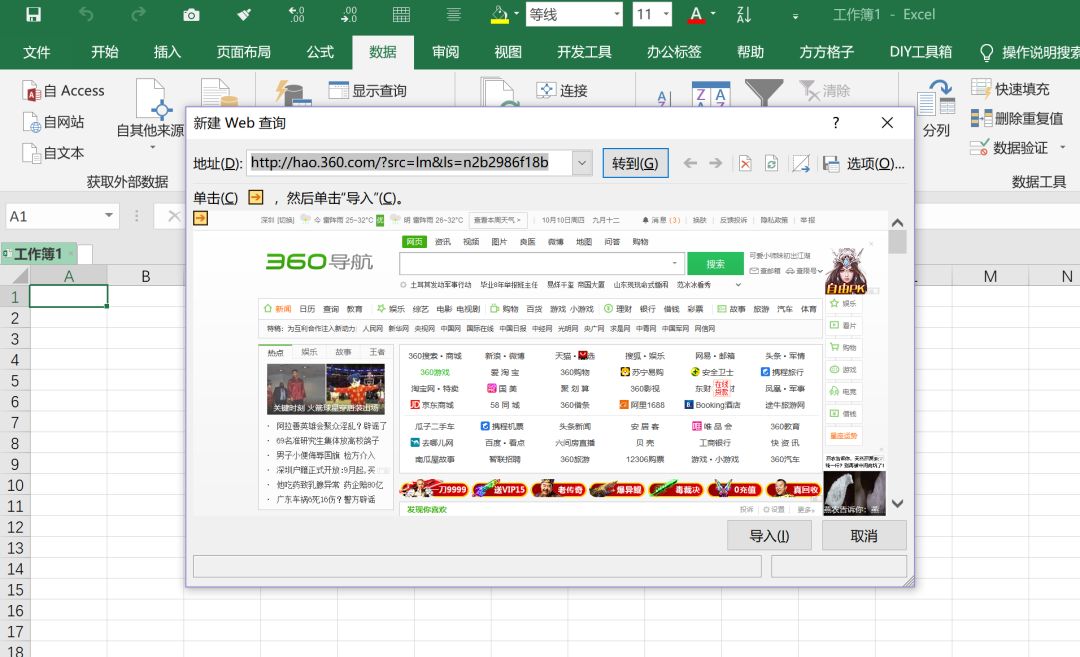The width and height of the screenshot is (1080, 657).
Task: Click the large Sort ZA icon in ribbon
Action: click(710, 93)
